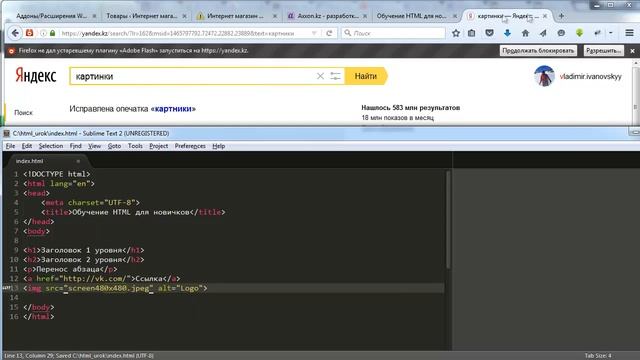Click the Flash plugin warning icon

(11, 51)
